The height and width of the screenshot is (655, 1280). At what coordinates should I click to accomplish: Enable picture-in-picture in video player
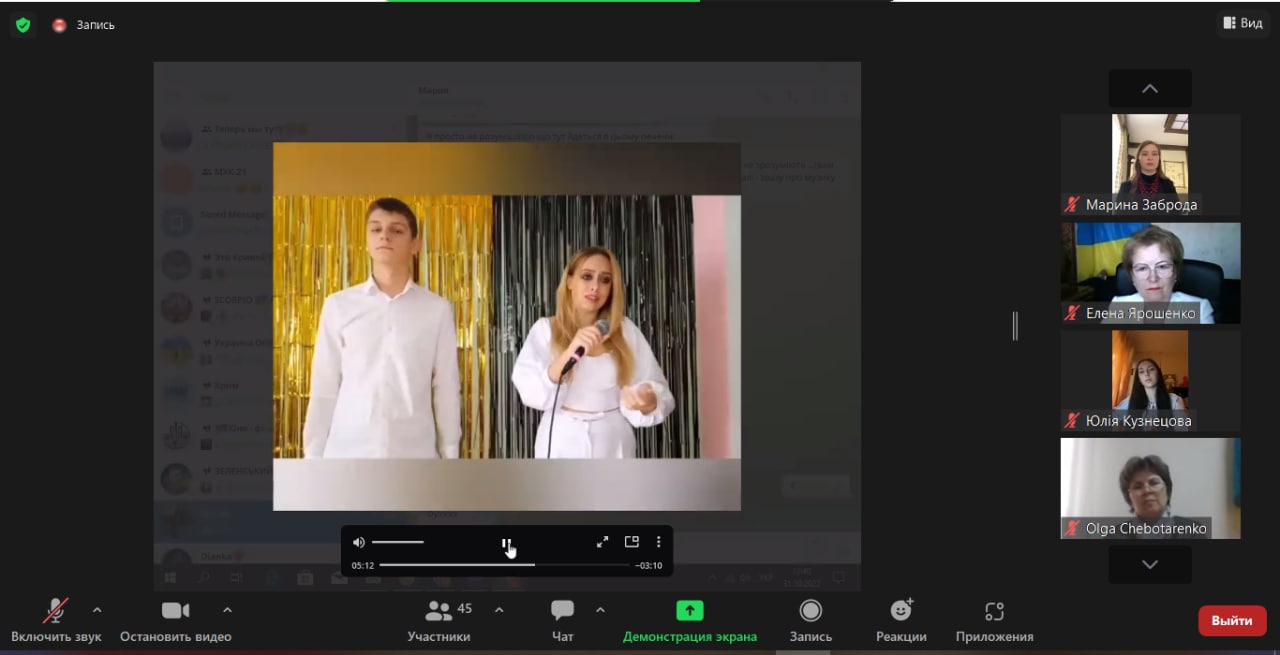pos(631,542)
